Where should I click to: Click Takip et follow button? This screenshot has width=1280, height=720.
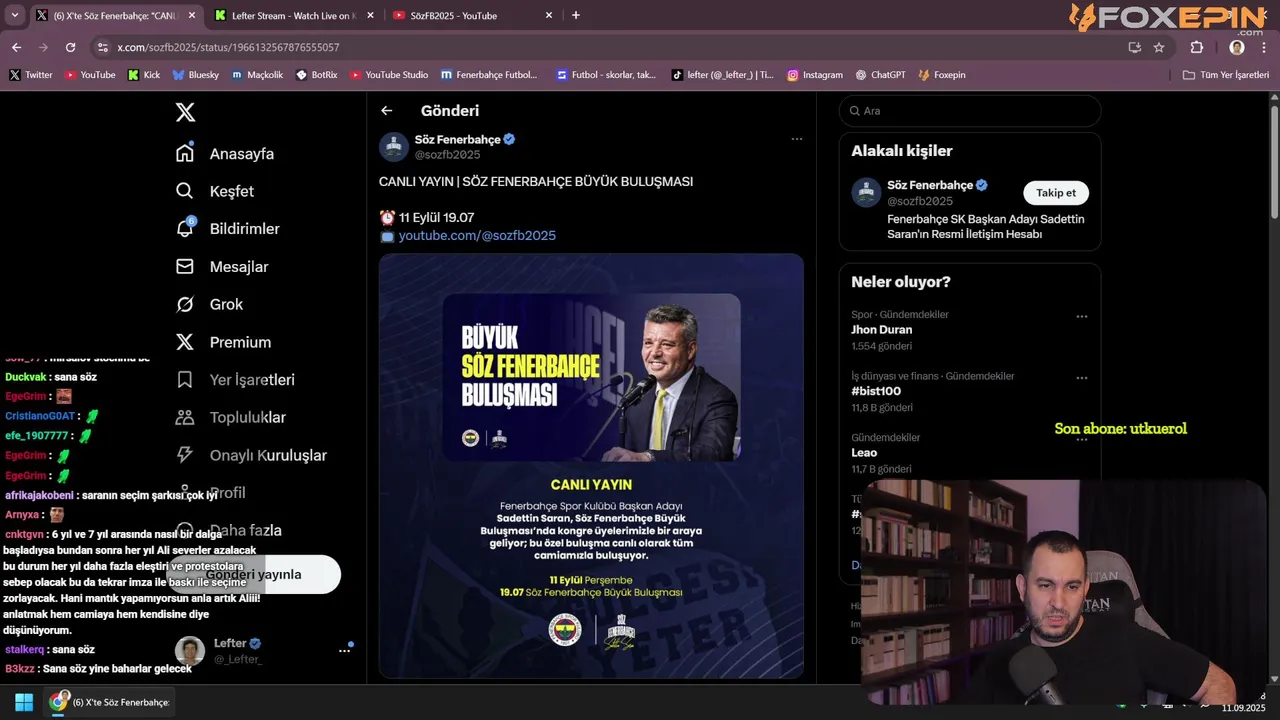coord(1056,193)
